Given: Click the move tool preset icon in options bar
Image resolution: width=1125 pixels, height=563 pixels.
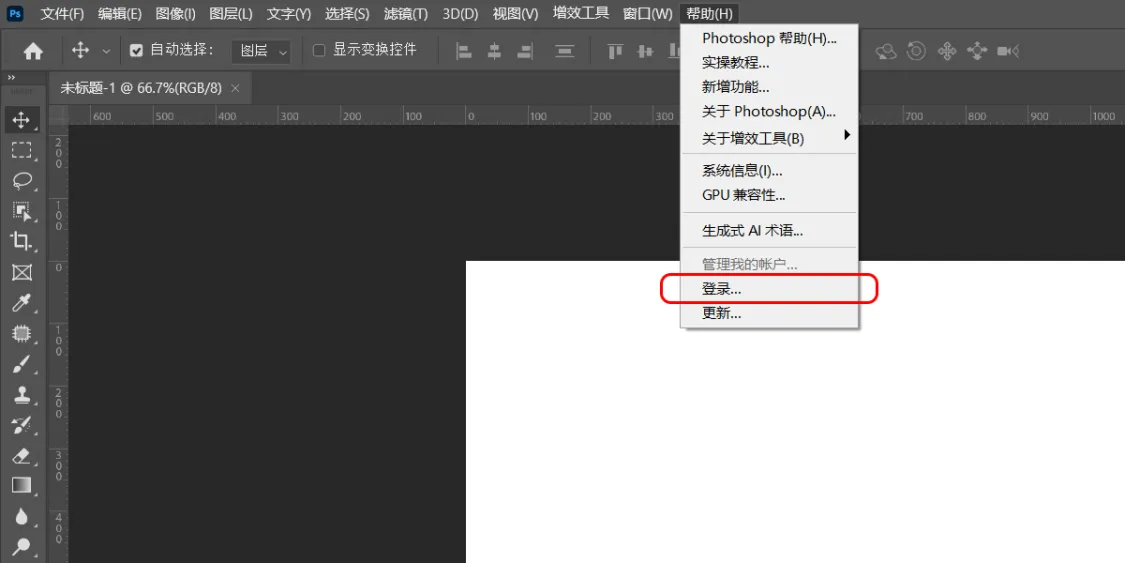Looking at the screenshot, I should pos(80,50).
